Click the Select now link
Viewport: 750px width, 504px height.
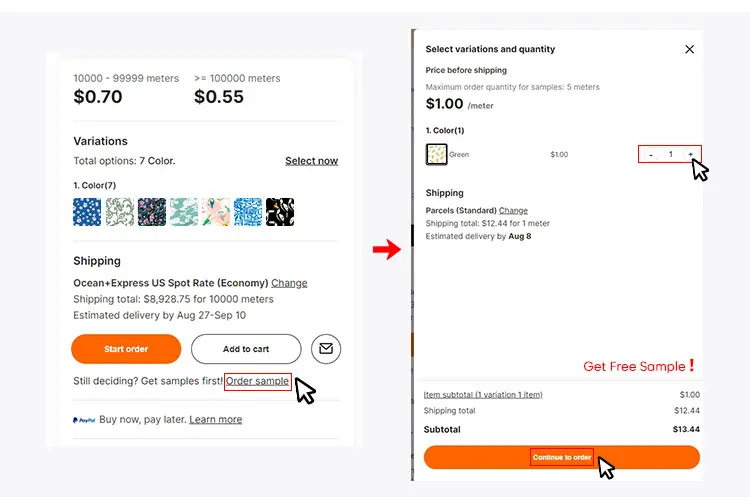(311, 161)
